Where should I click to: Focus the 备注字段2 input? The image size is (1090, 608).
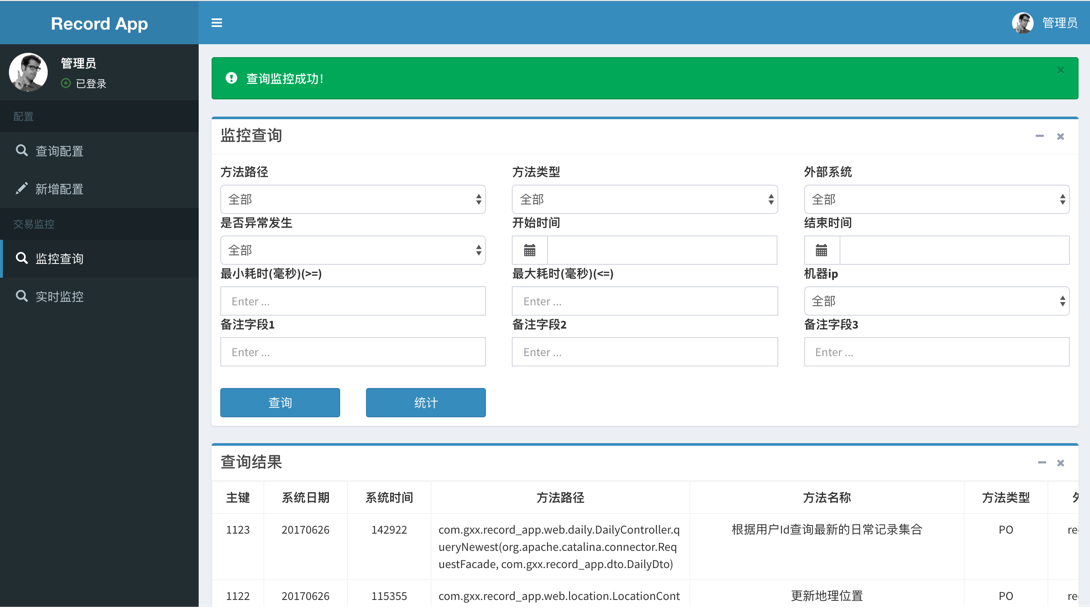coord(644,352)
